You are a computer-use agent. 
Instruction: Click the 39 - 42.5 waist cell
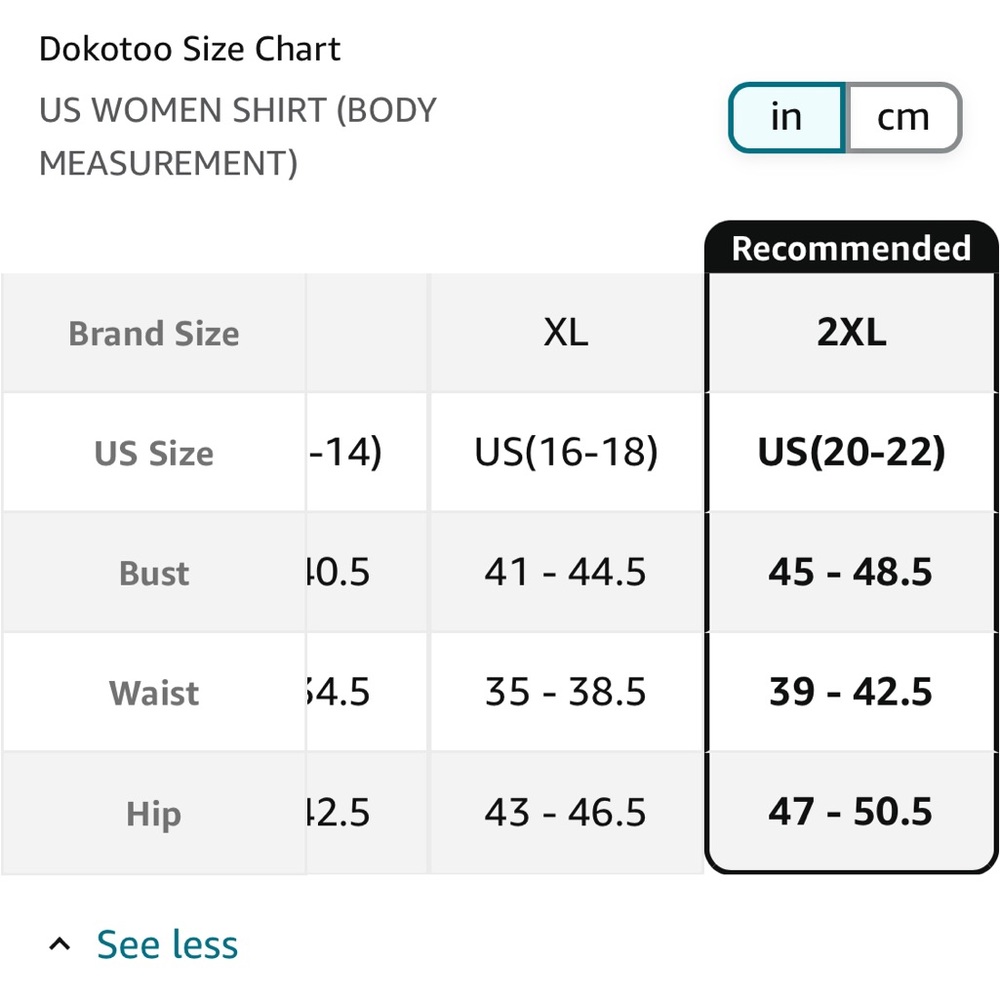pos(851,692)
